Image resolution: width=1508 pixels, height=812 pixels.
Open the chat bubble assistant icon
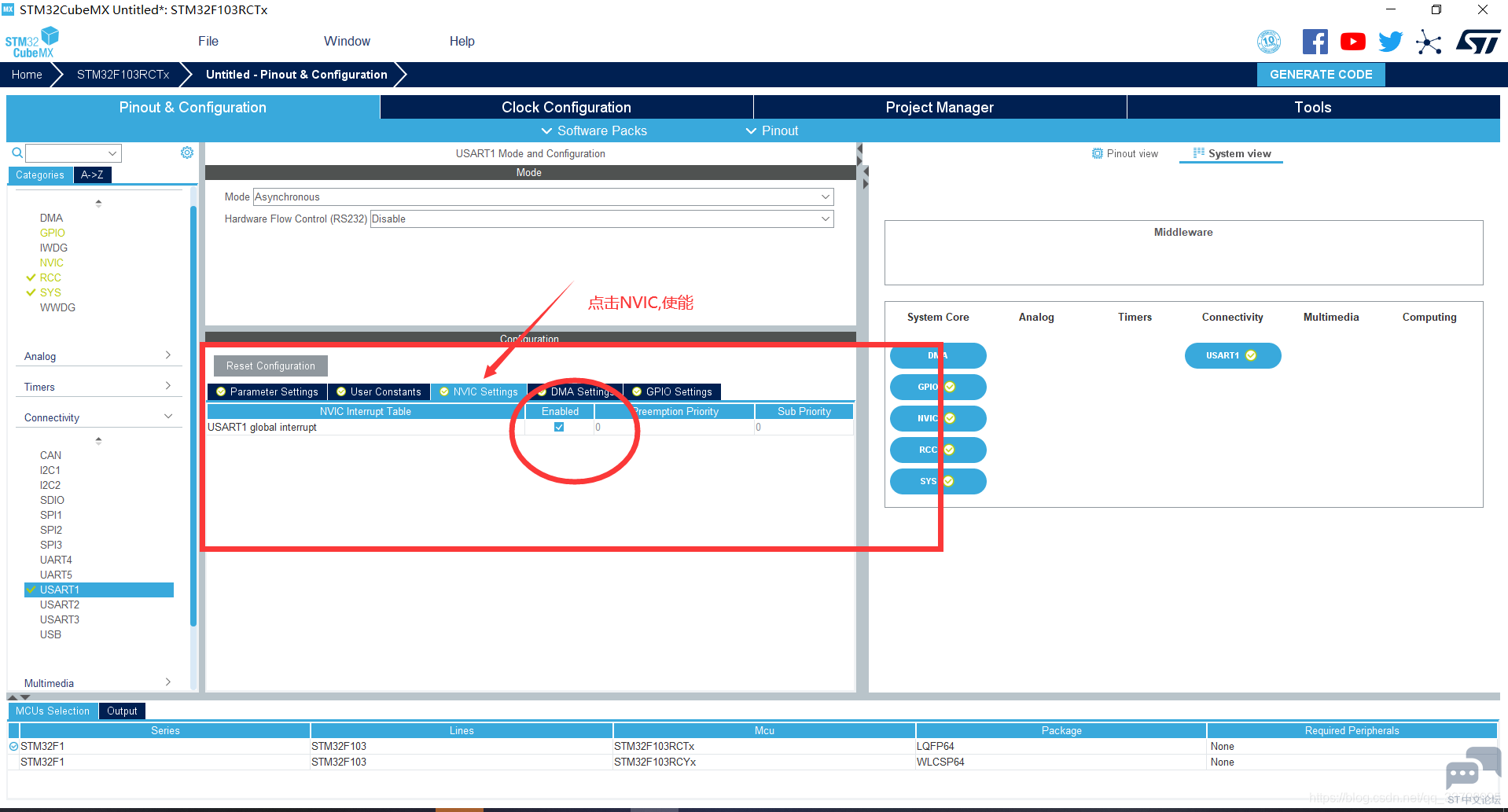pos(1473,769)
